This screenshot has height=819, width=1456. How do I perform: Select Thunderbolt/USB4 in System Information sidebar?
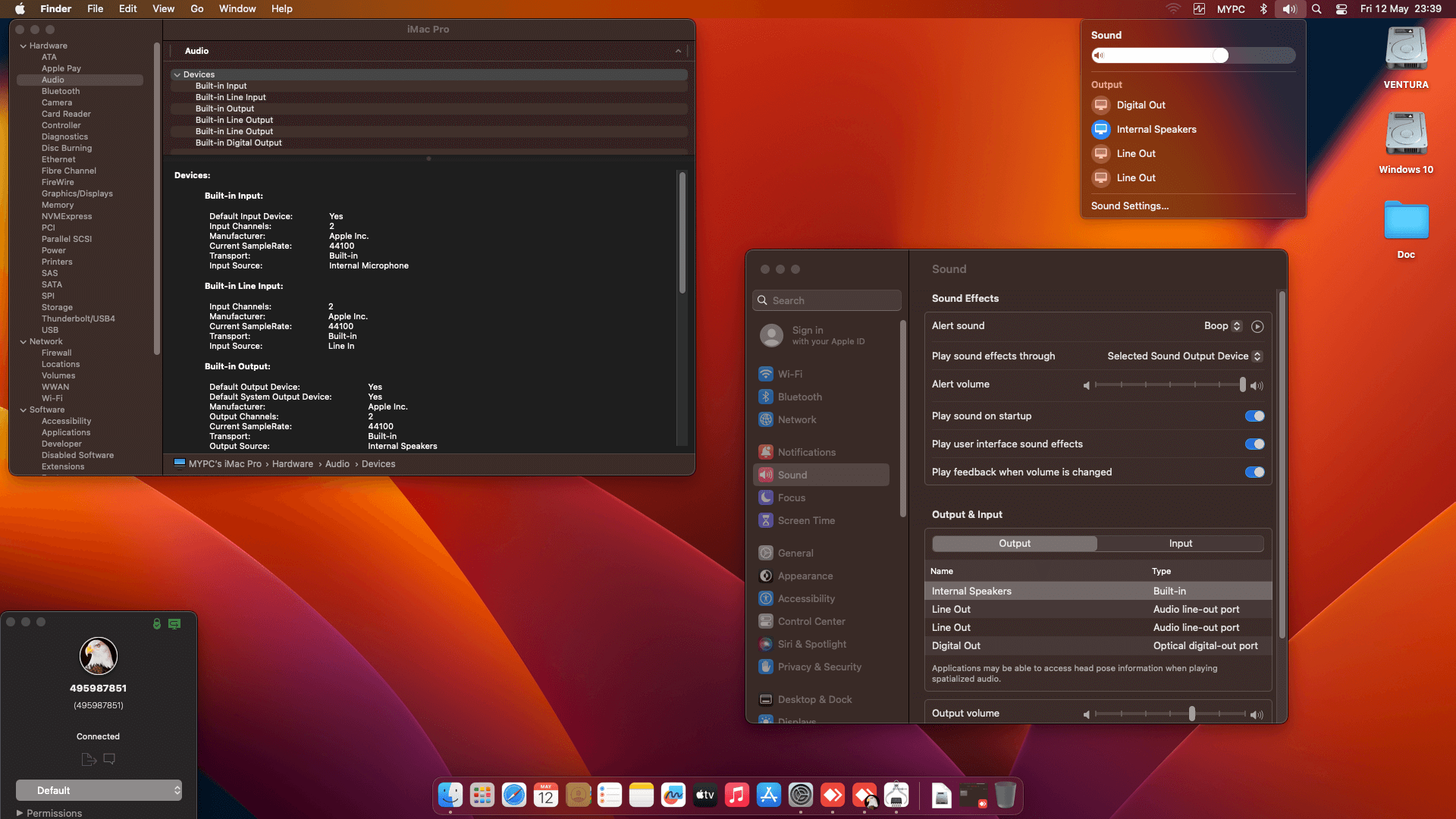tap(78, 319)
